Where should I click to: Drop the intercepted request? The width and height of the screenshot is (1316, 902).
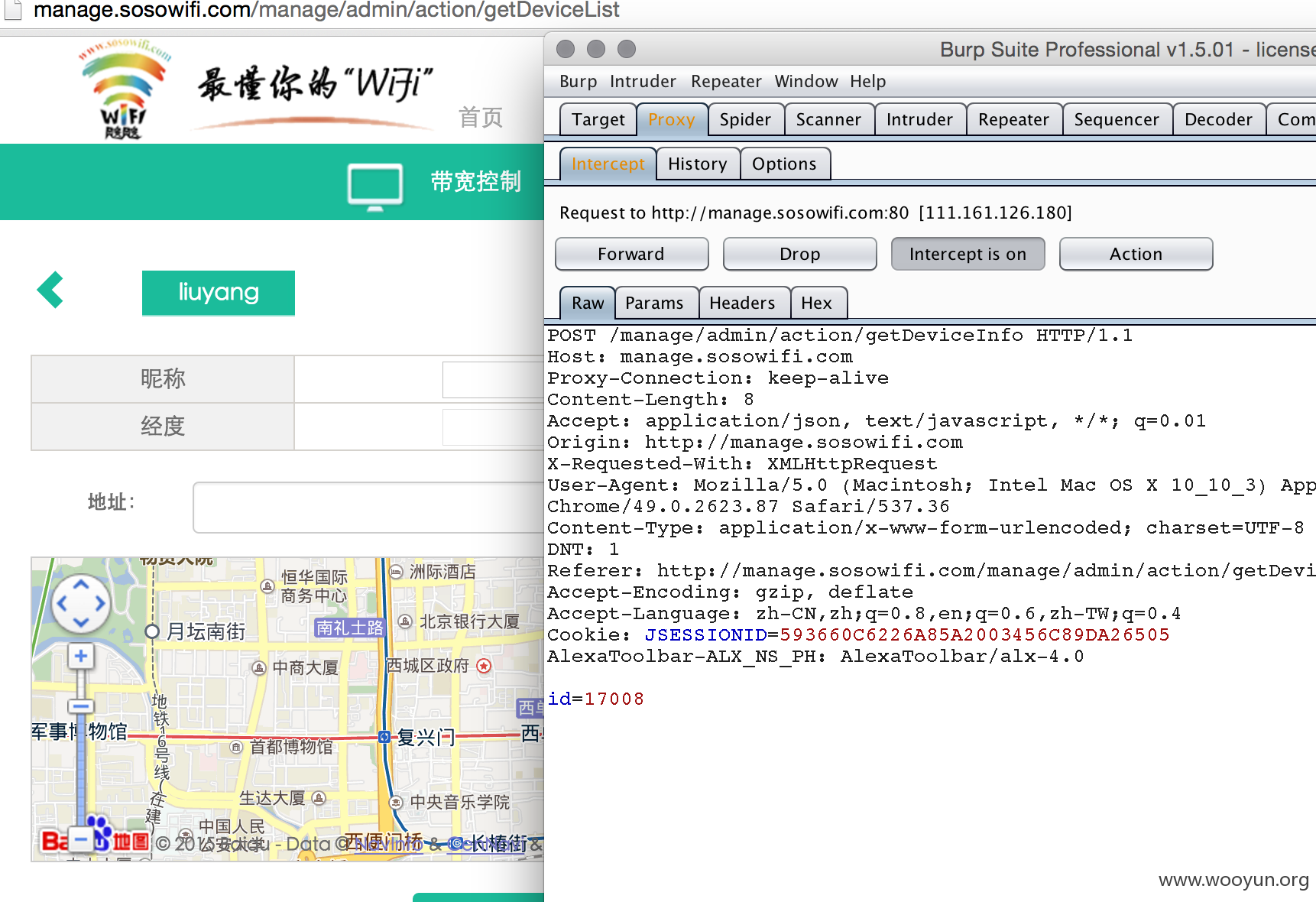pyautogui.click(x=799, y=254)
